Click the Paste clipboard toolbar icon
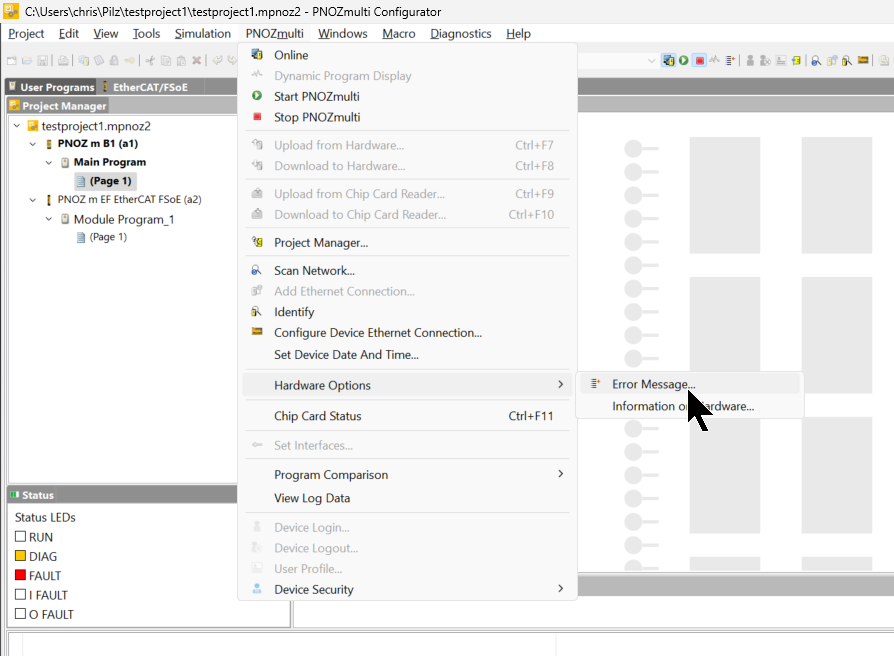The height and width of the screenshot is (656, 894). point(181,60)
